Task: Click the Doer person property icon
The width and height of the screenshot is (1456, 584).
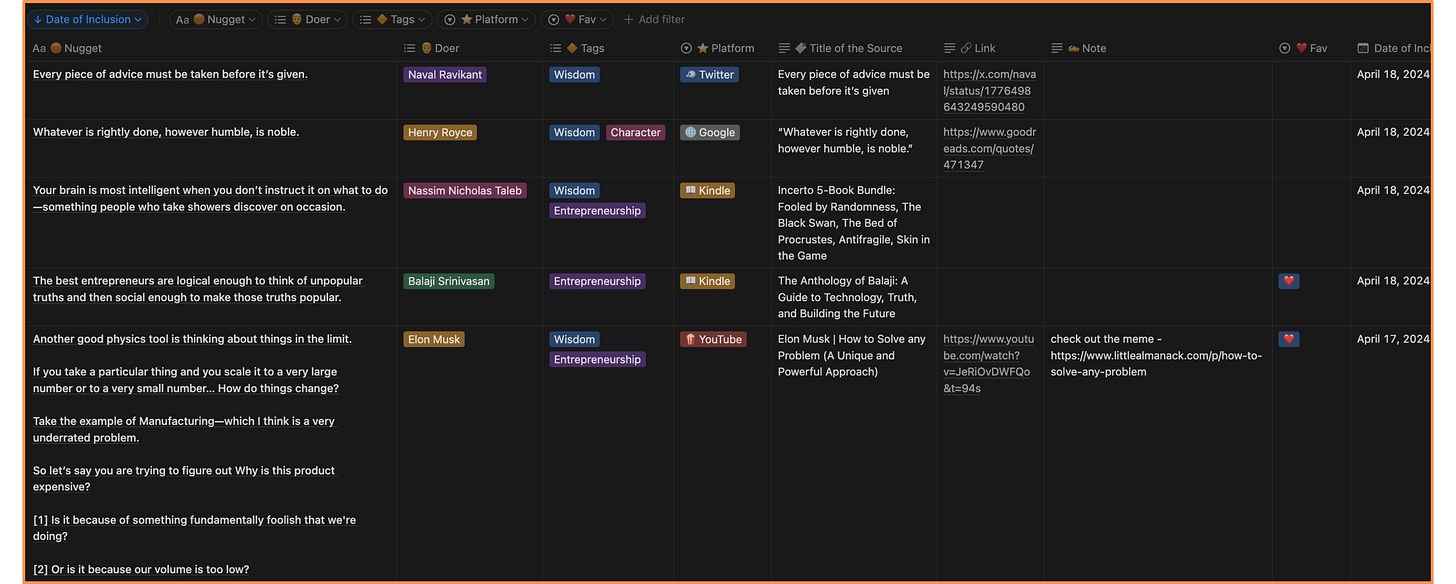Action: click(428, 47)
